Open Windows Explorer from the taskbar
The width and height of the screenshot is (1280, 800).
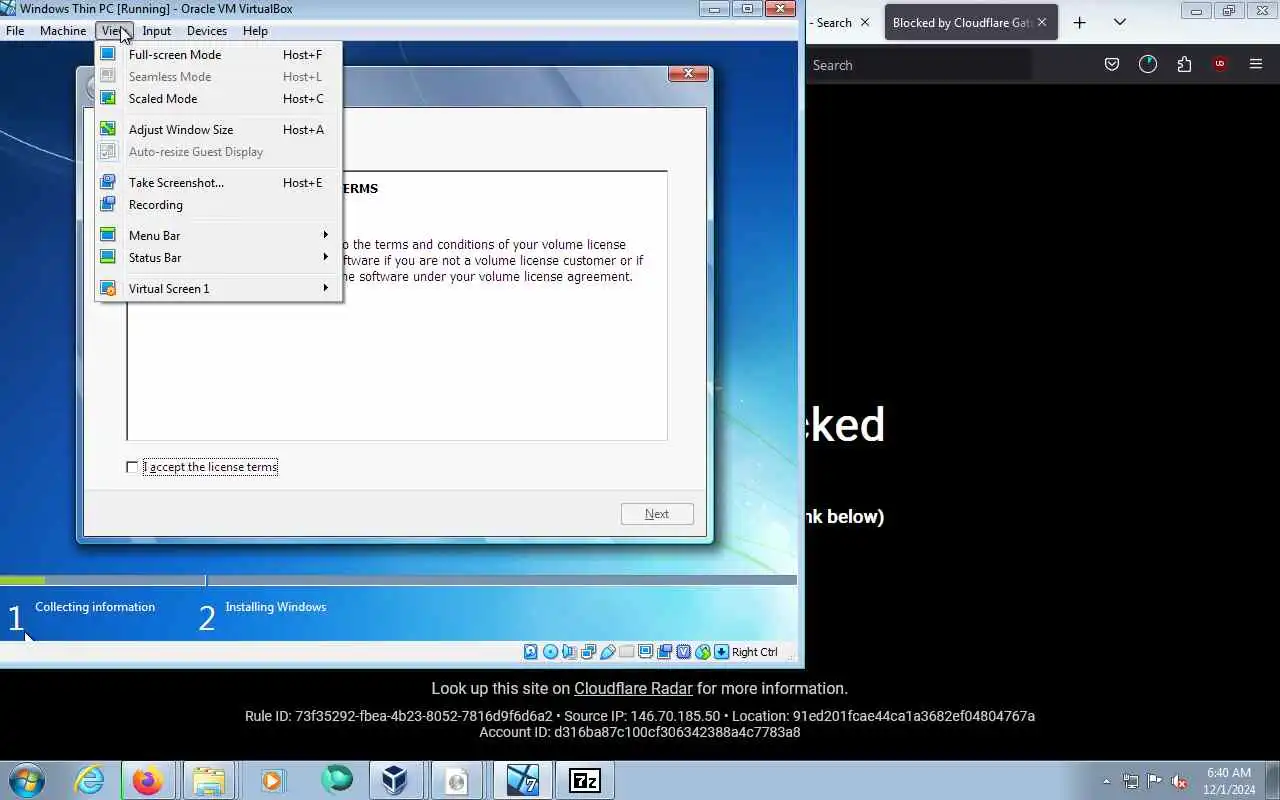click(x=209, y=780)
